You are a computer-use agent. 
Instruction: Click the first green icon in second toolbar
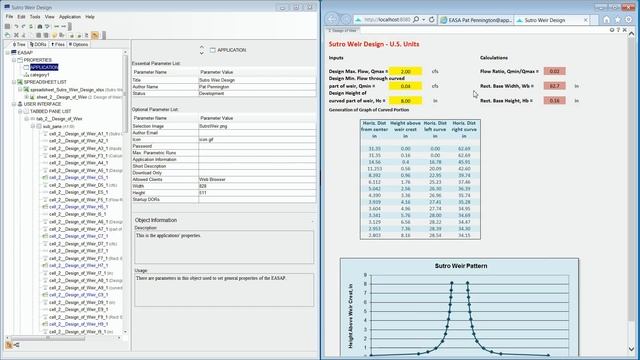[x=7, y=36]
